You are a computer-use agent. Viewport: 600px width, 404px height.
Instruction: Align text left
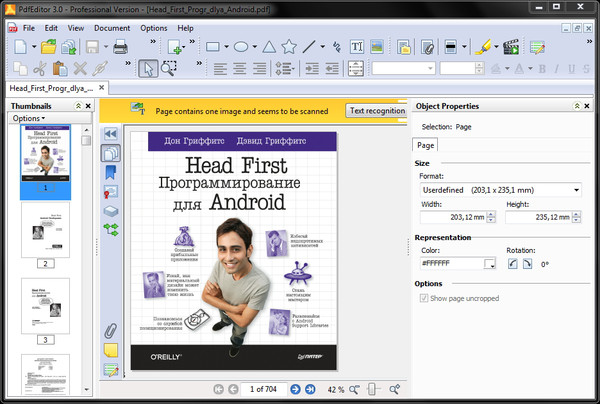click(220, 69)
